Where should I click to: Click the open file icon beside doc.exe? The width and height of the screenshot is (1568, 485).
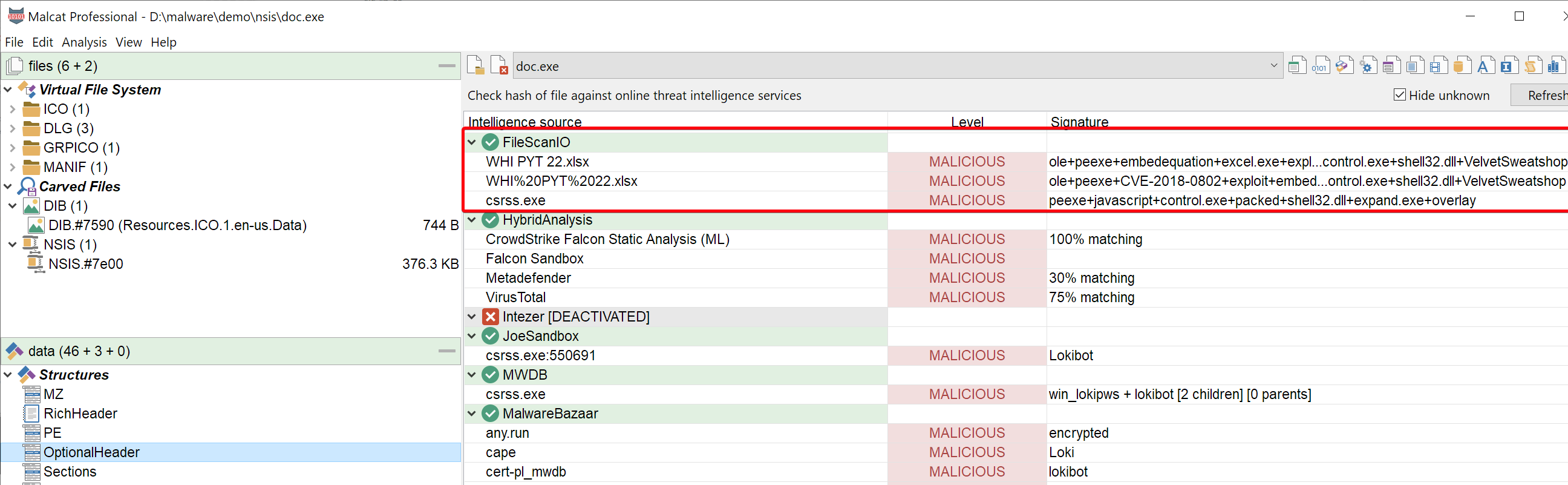point(475,66)
